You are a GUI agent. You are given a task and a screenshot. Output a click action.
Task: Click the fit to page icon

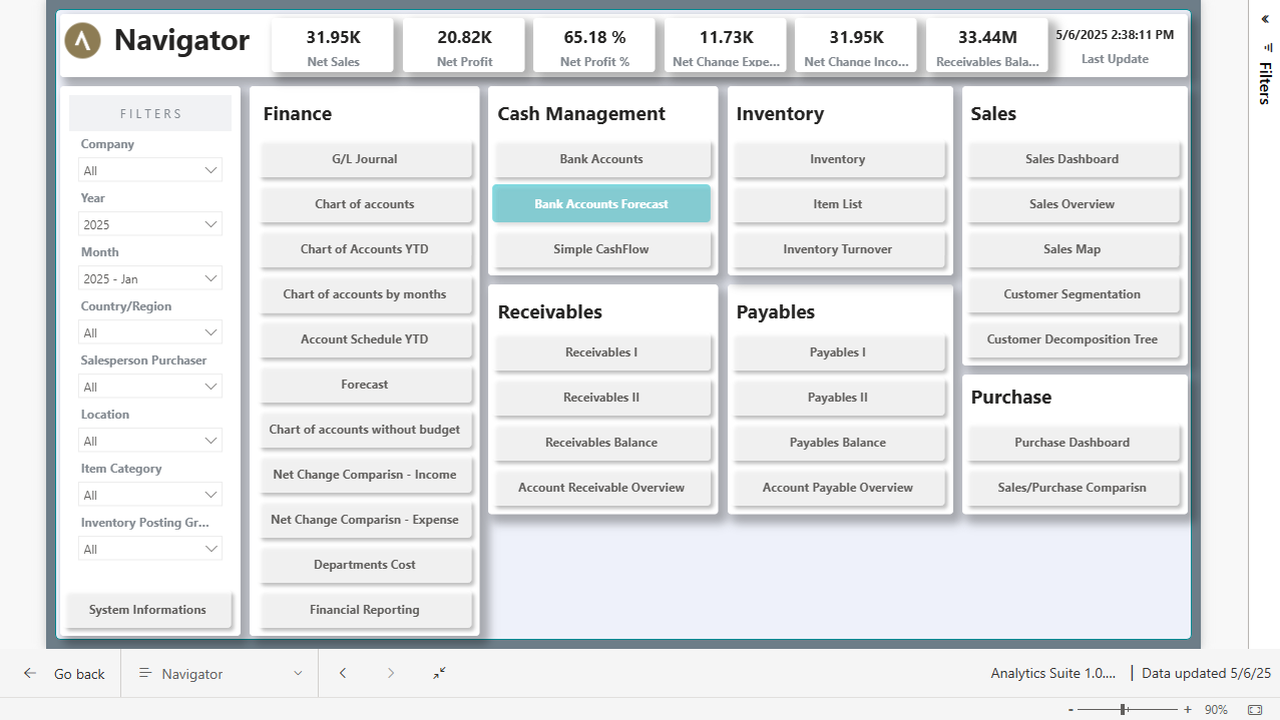(1255, 710)
